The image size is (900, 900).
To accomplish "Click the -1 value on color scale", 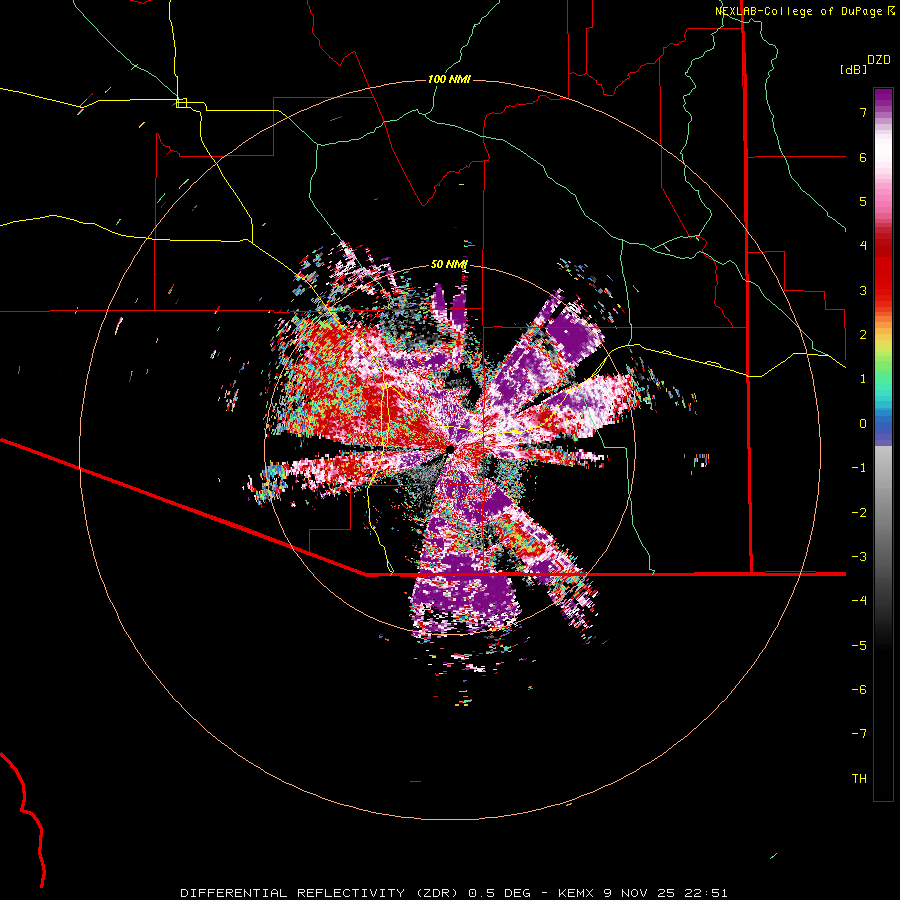I will point(859,468).
